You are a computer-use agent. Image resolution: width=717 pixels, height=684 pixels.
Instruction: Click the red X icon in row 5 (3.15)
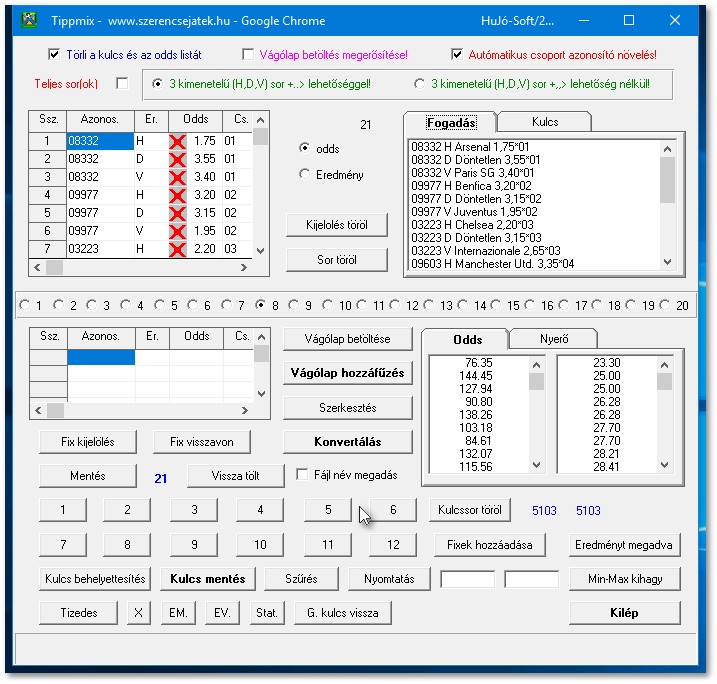177,213
